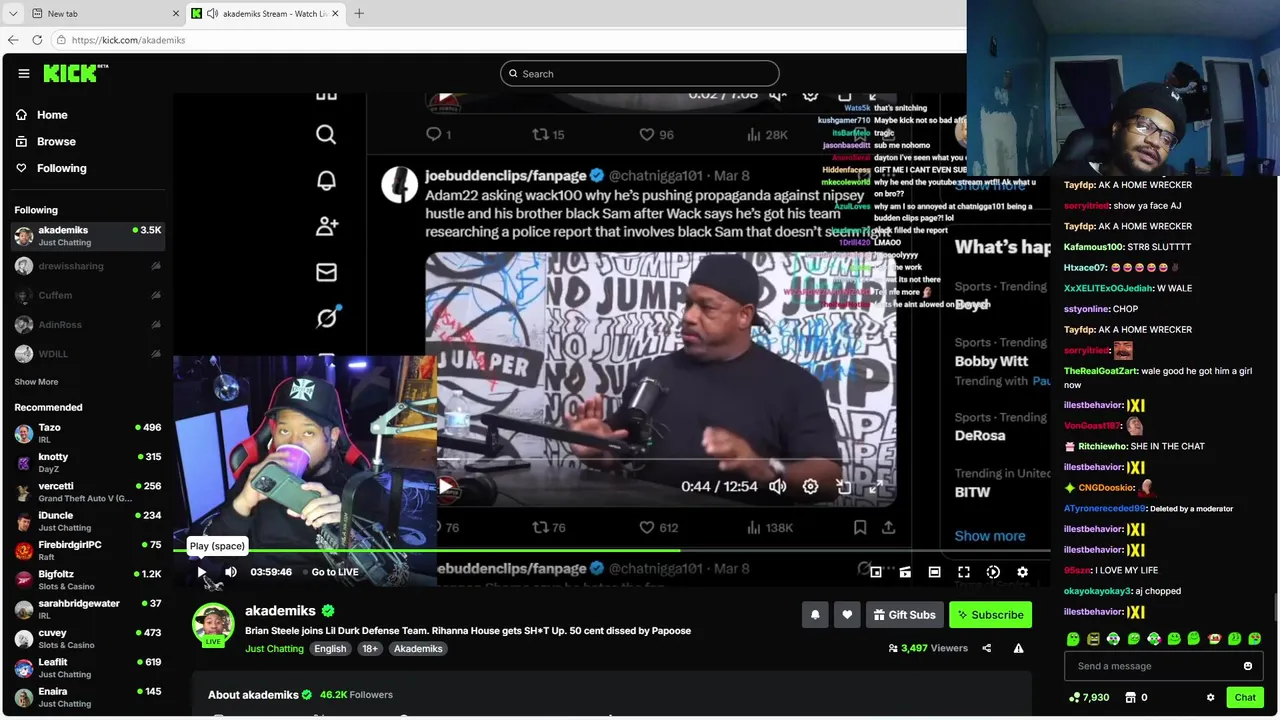Screen dimensions: 1280x720
Task: Insert the first green quick emote
Action: point(1073,638)
